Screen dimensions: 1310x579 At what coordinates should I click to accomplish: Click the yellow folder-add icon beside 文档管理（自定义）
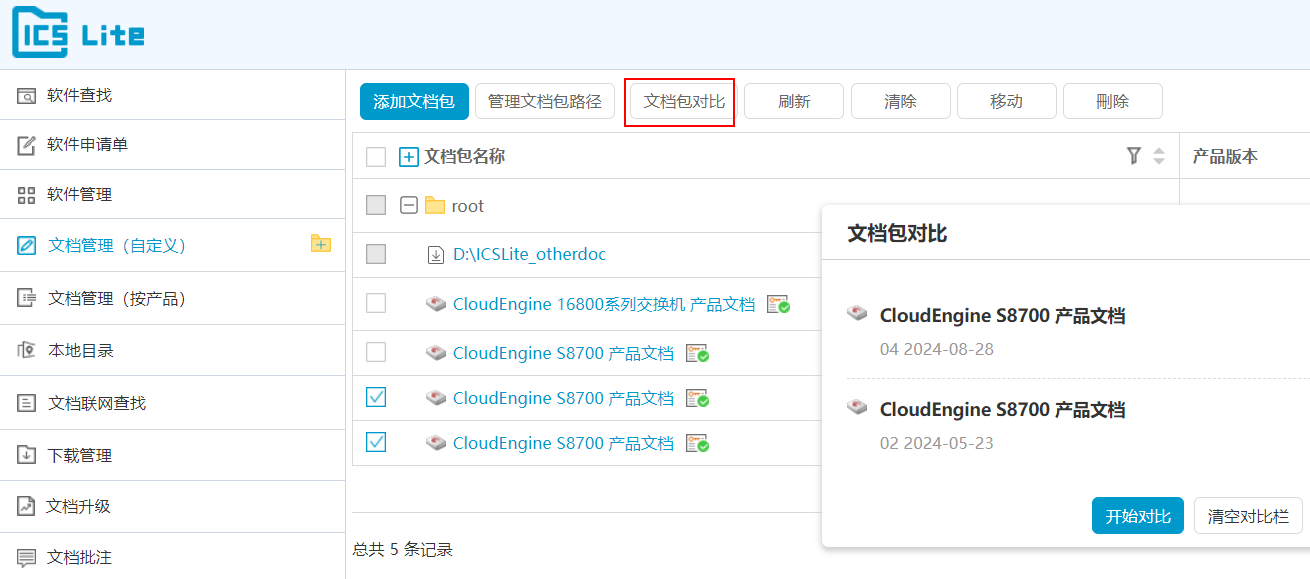coord(321,242)
